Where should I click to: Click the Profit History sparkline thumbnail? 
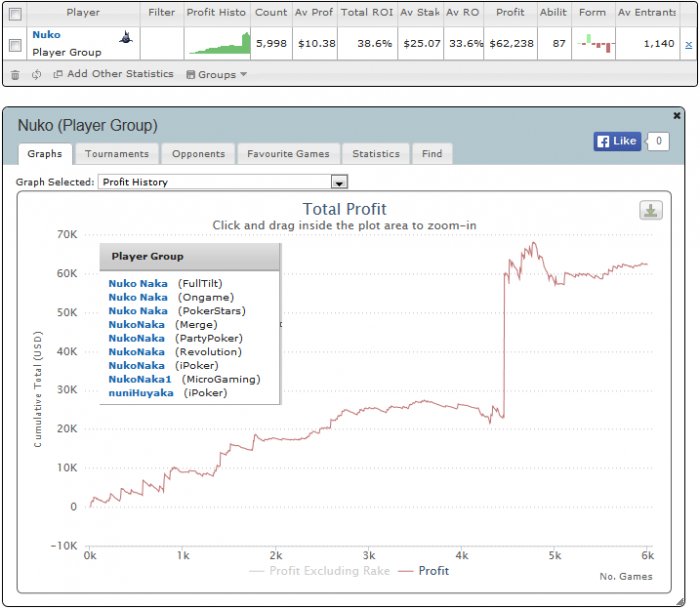(x=219, y=43)
